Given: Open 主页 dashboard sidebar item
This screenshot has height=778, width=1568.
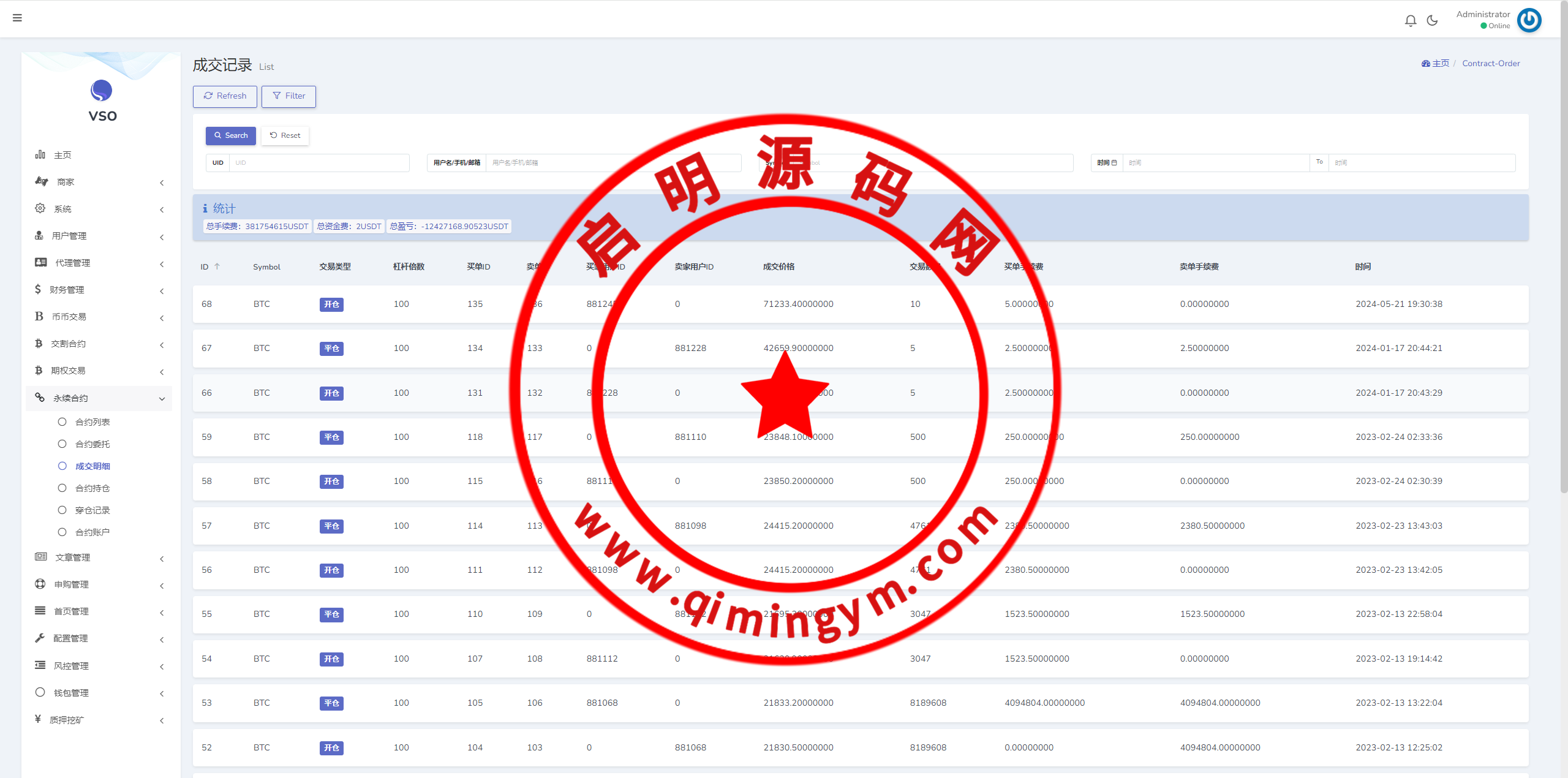Looking at the screenshot, I should coord(62,155).
